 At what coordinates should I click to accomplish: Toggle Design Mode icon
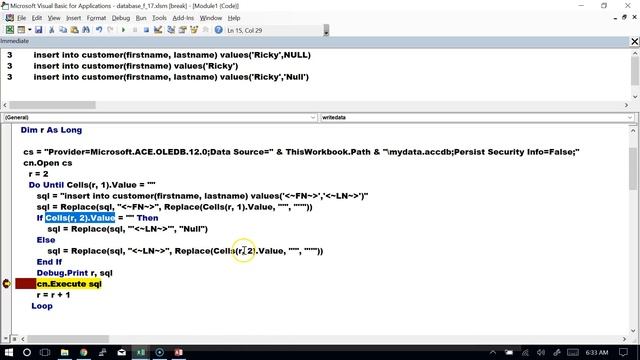click(x=158, y=30)
